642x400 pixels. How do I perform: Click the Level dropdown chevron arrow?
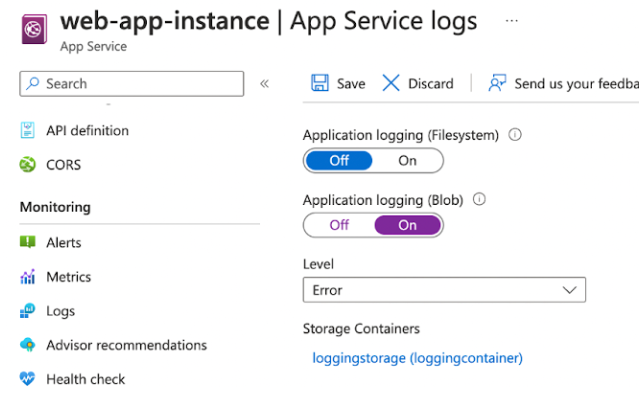click(569, 290)
